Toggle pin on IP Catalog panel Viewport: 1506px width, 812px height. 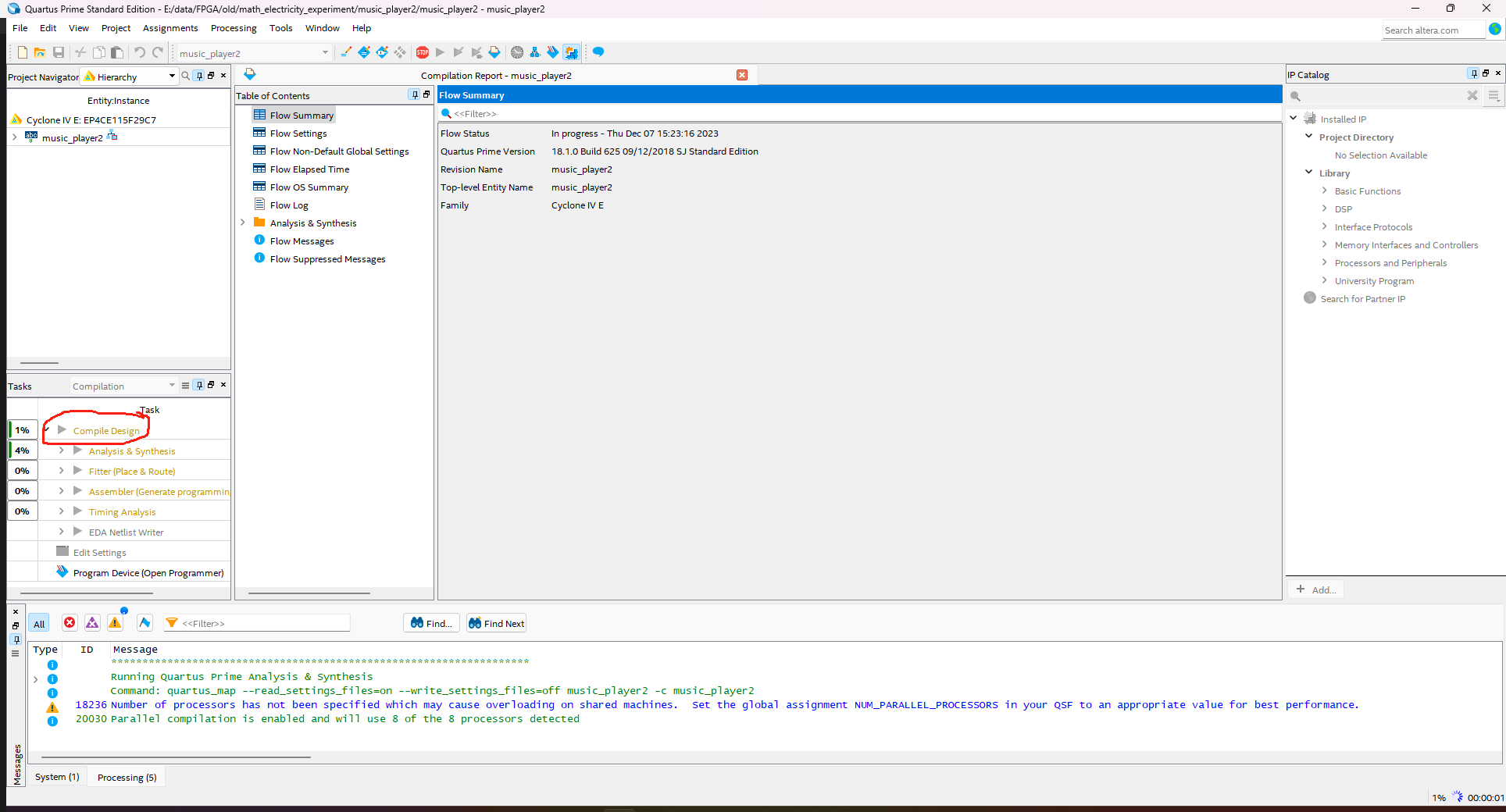[1474, 73]
